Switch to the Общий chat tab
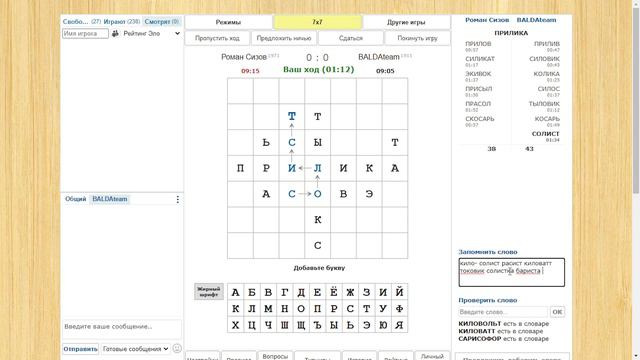Image resolution: width=640 pixels, height=360 pixels. point(76,199)
